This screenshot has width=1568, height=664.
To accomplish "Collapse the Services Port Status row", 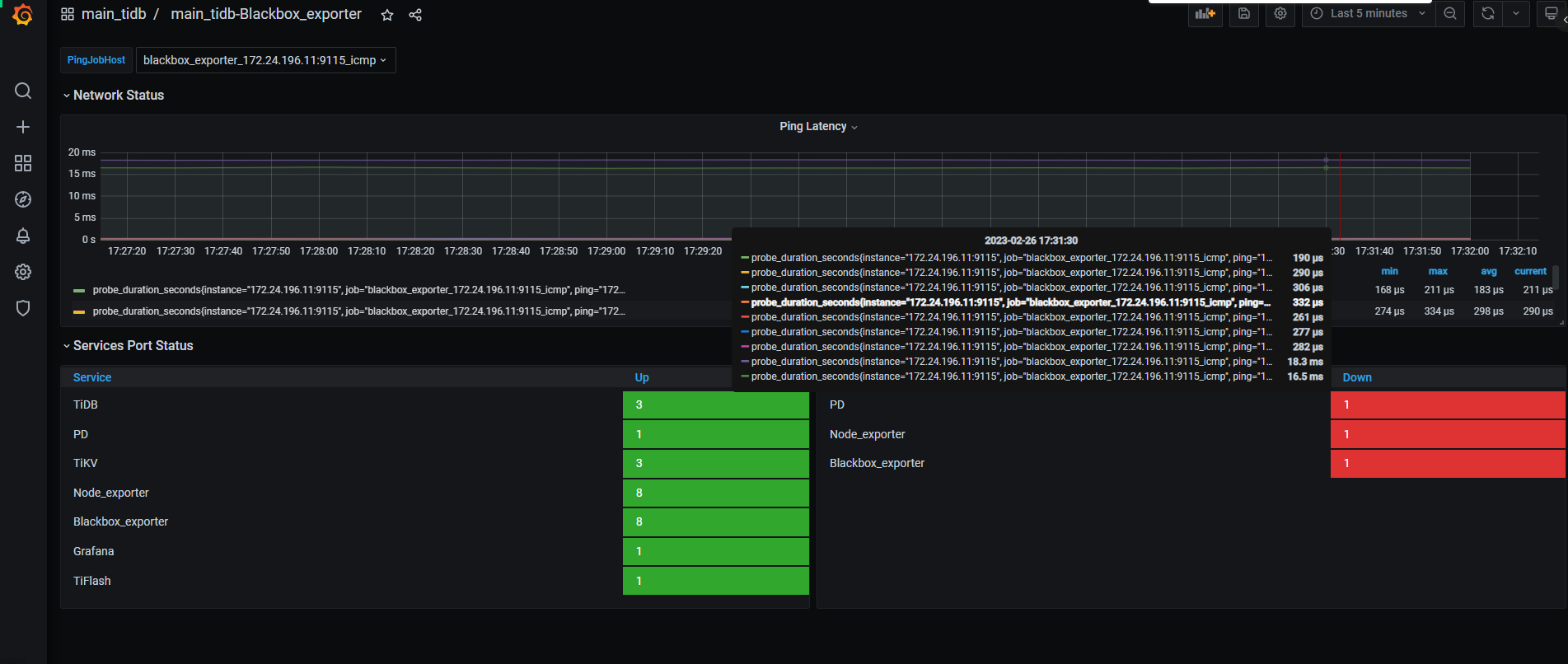I will pos(133,346).
